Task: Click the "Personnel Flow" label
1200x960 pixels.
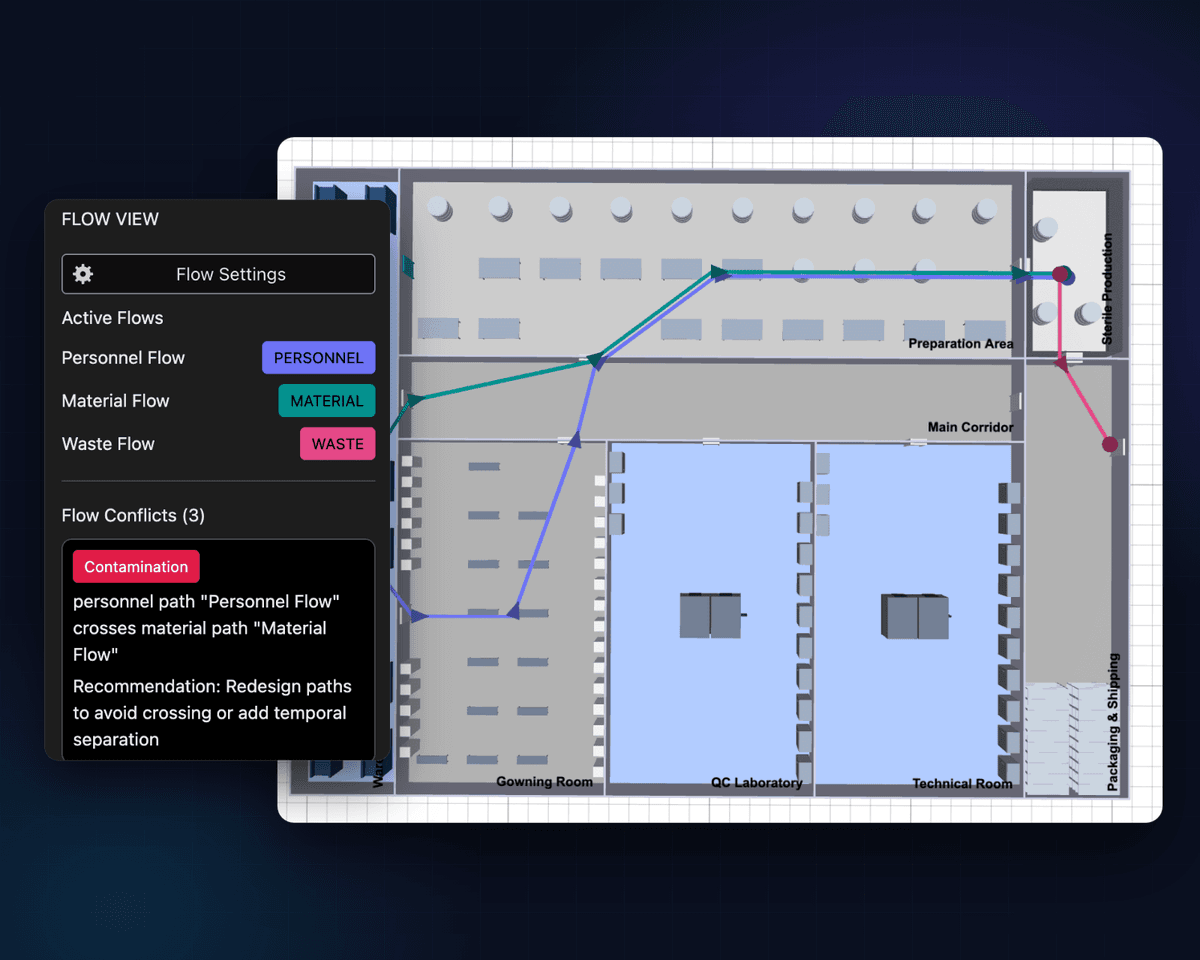Action: (x=123, y=358)
